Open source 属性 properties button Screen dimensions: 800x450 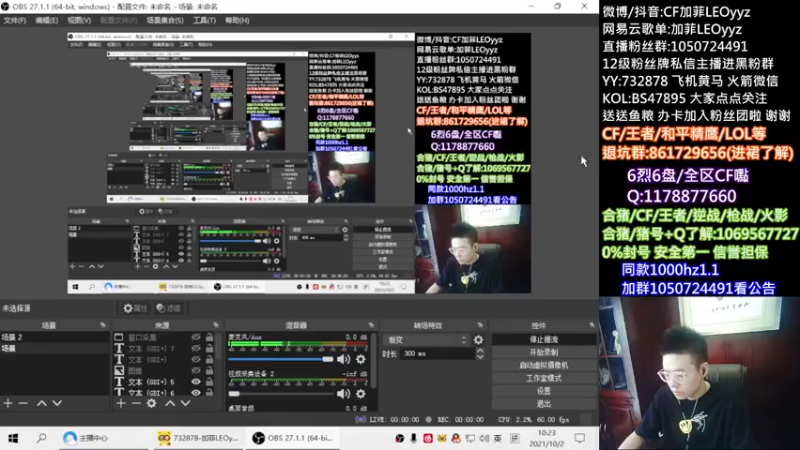[135, 308]
